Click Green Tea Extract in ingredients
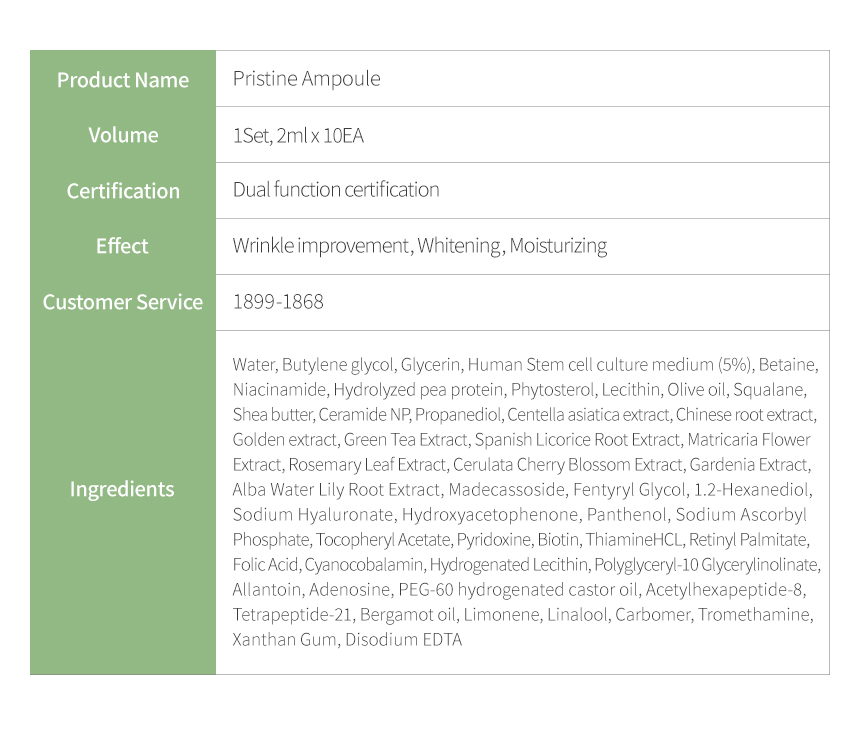860x734 pixels. tap(405, 439)
